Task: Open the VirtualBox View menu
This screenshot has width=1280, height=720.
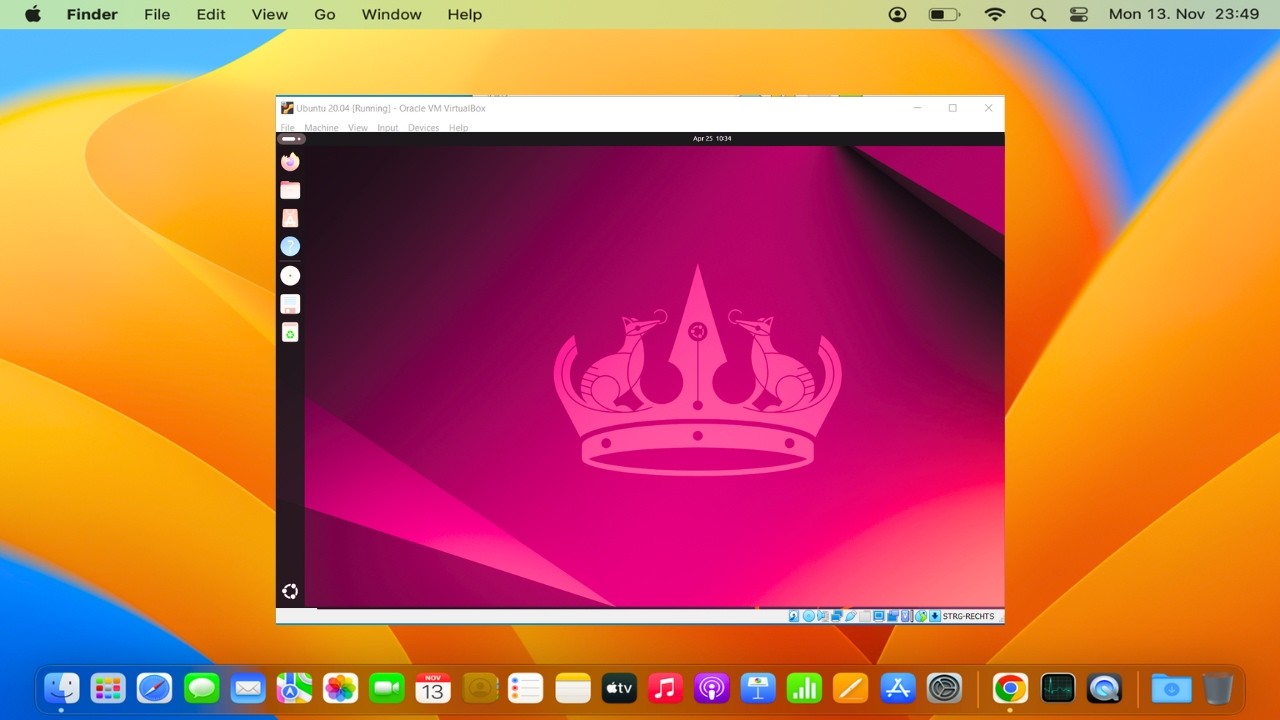Action: (x=358, y=128)
